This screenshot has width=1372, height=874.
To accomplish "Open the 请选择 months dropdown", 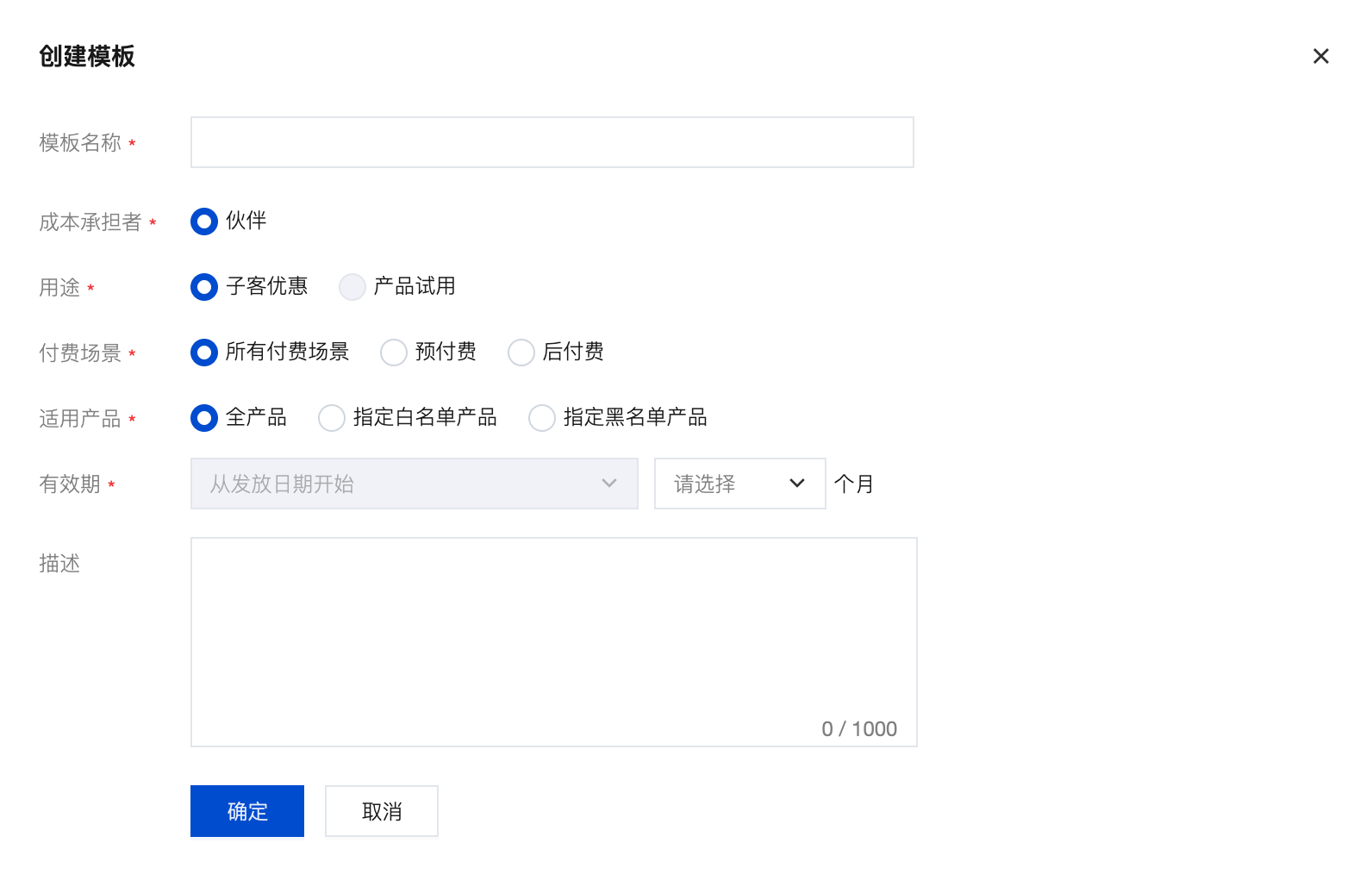I will 739,484.
